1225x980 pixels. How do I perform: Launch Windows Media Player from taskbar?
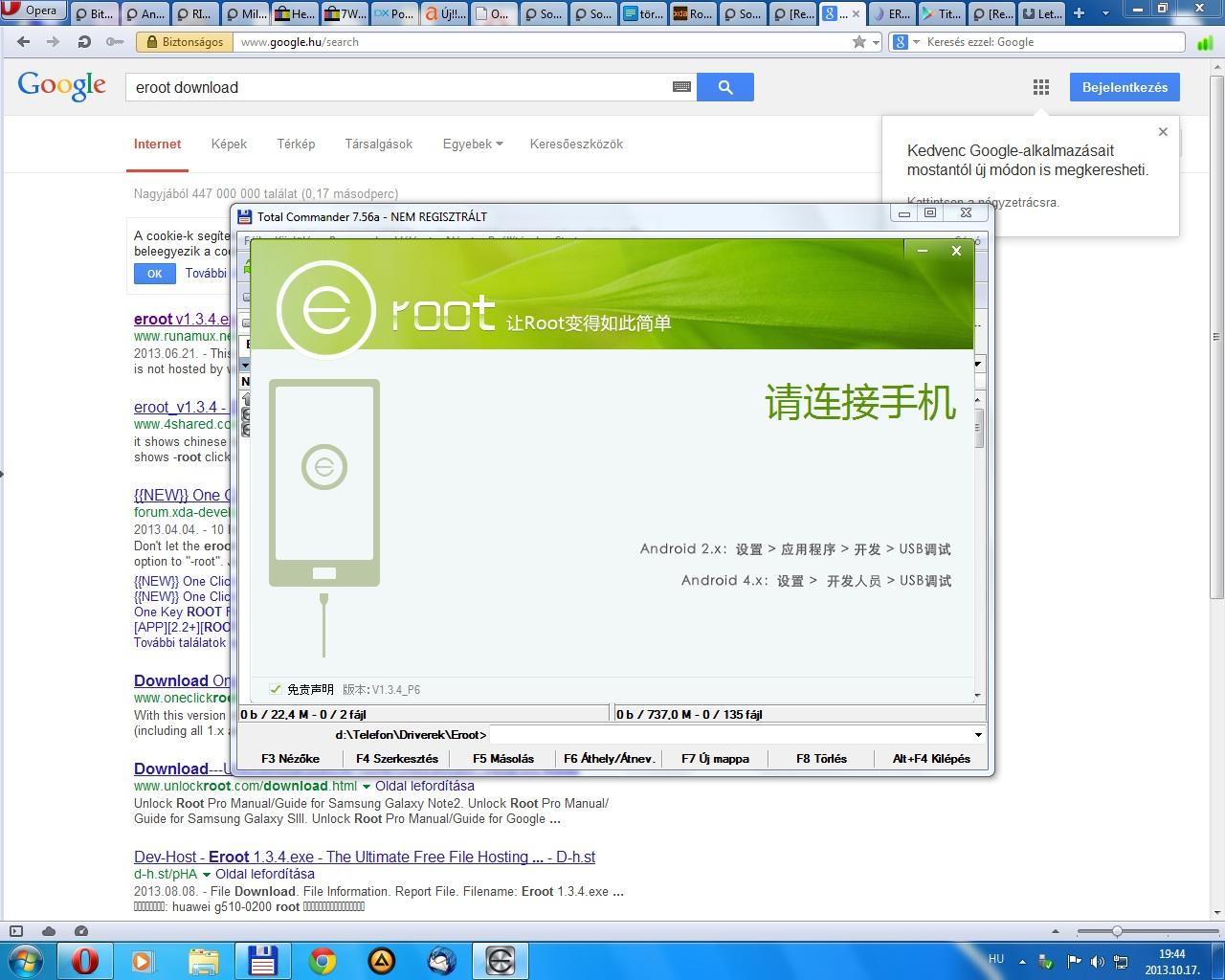click(144, 961)
